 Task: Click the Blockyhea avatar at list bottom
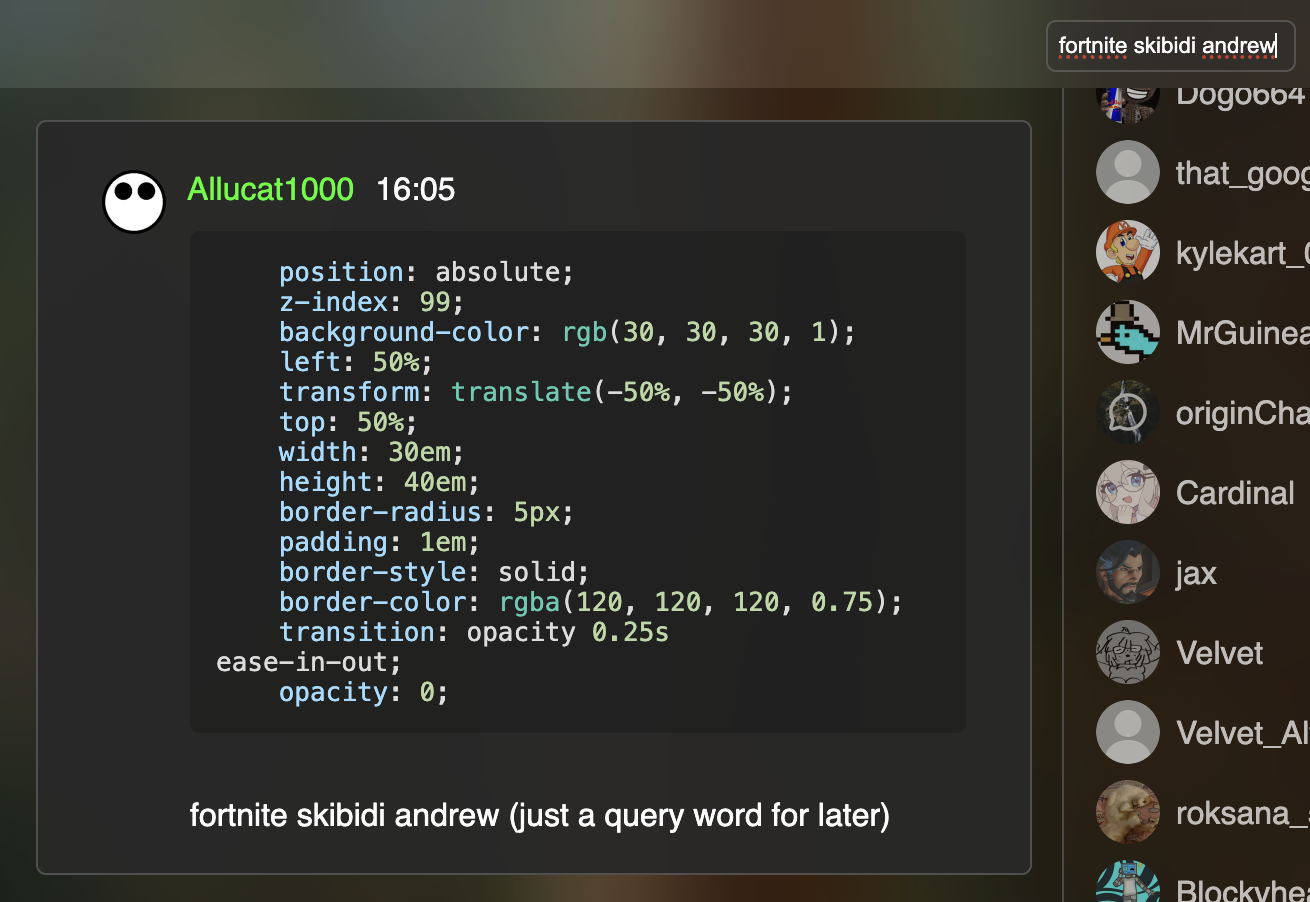(x=1128, y=881)
